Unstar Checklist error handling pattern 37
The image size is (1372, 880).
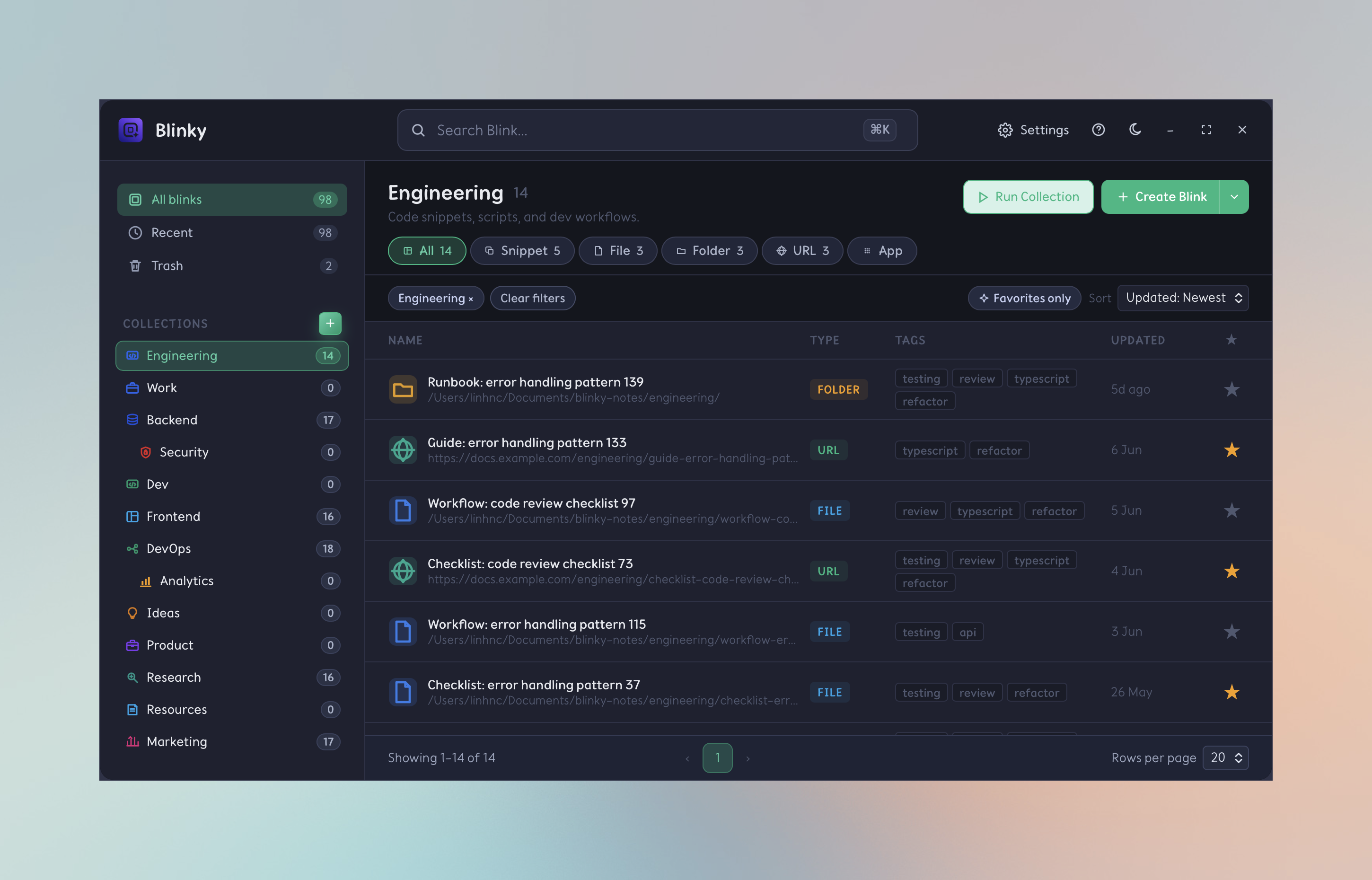point(1231,693)
